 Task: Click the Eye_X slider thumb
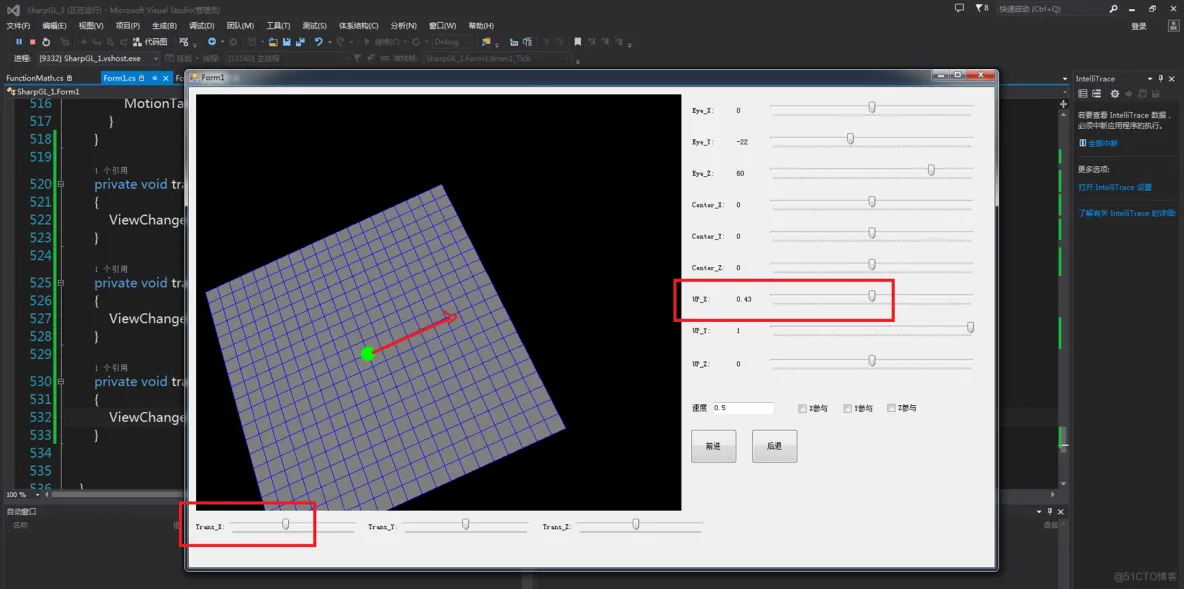coord(872,107)
